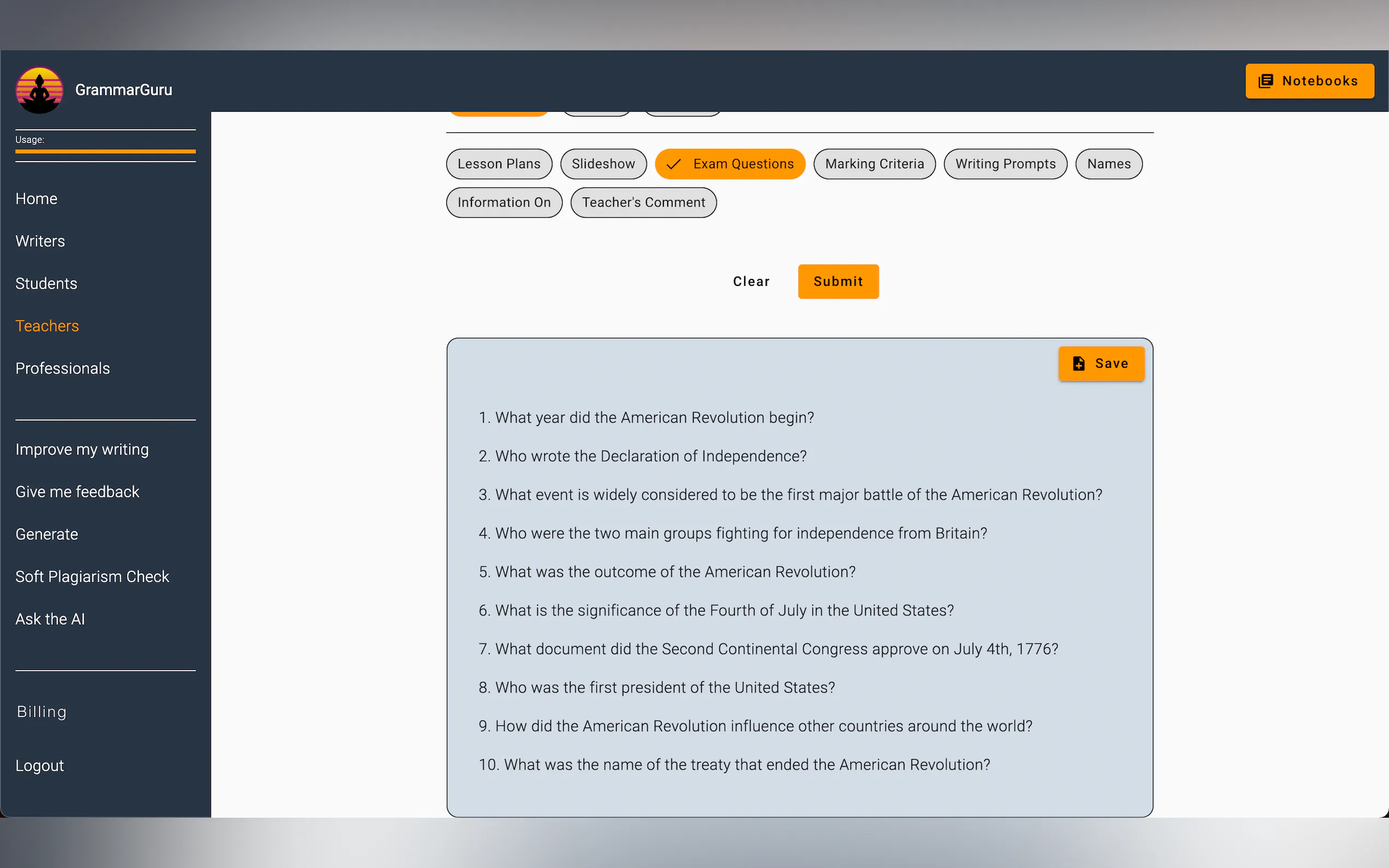The image size is (1389, 868).
Task: Navigate to Ask the AI
Action: coord(50,619)
